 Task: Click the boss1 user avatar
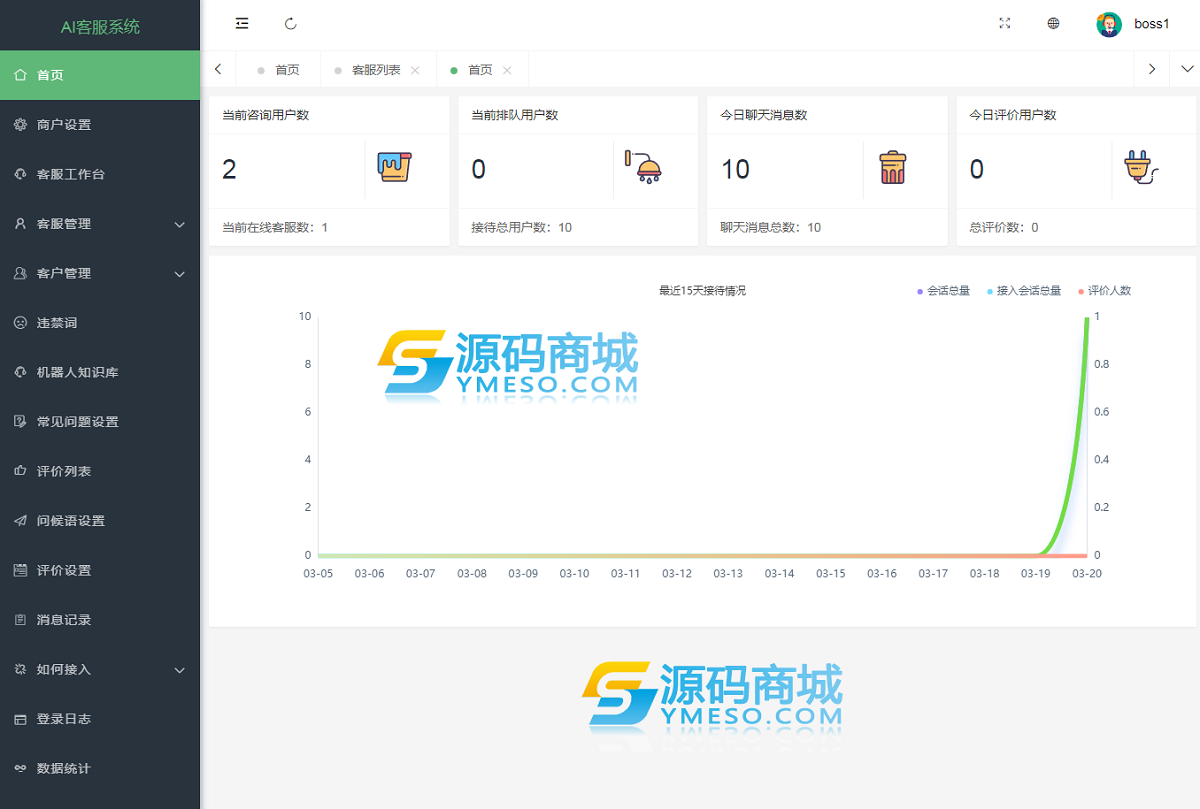point(1109,24)
